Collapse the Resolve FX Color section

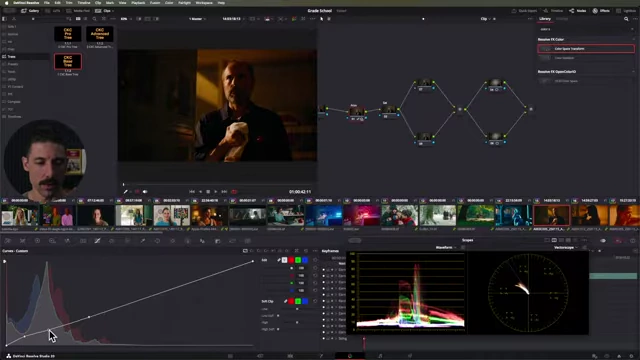pos(633,39)
